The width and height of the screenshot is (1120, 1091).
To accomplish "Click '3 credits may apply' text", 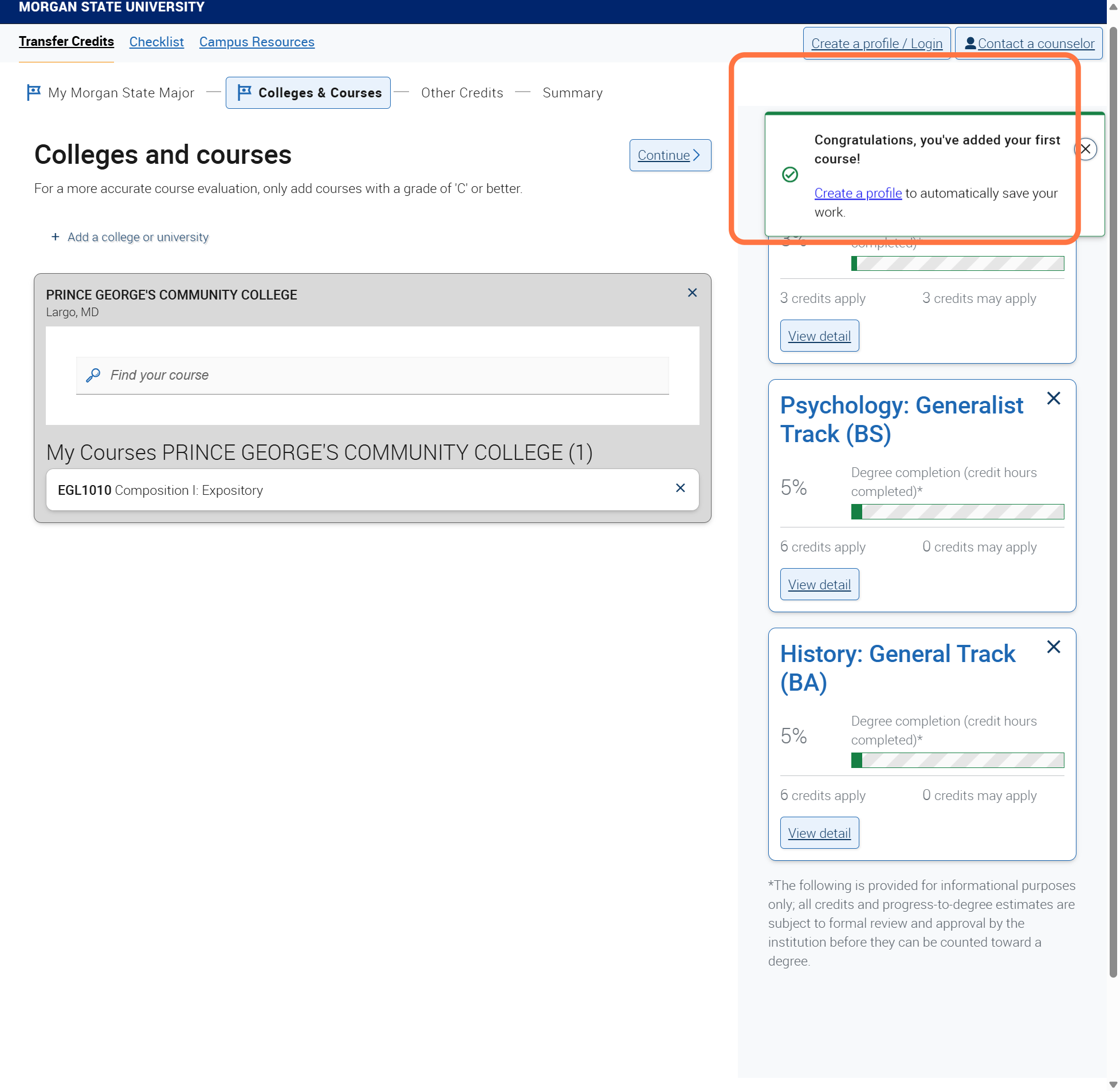I will pyautogui.click(x=978, y=298).
